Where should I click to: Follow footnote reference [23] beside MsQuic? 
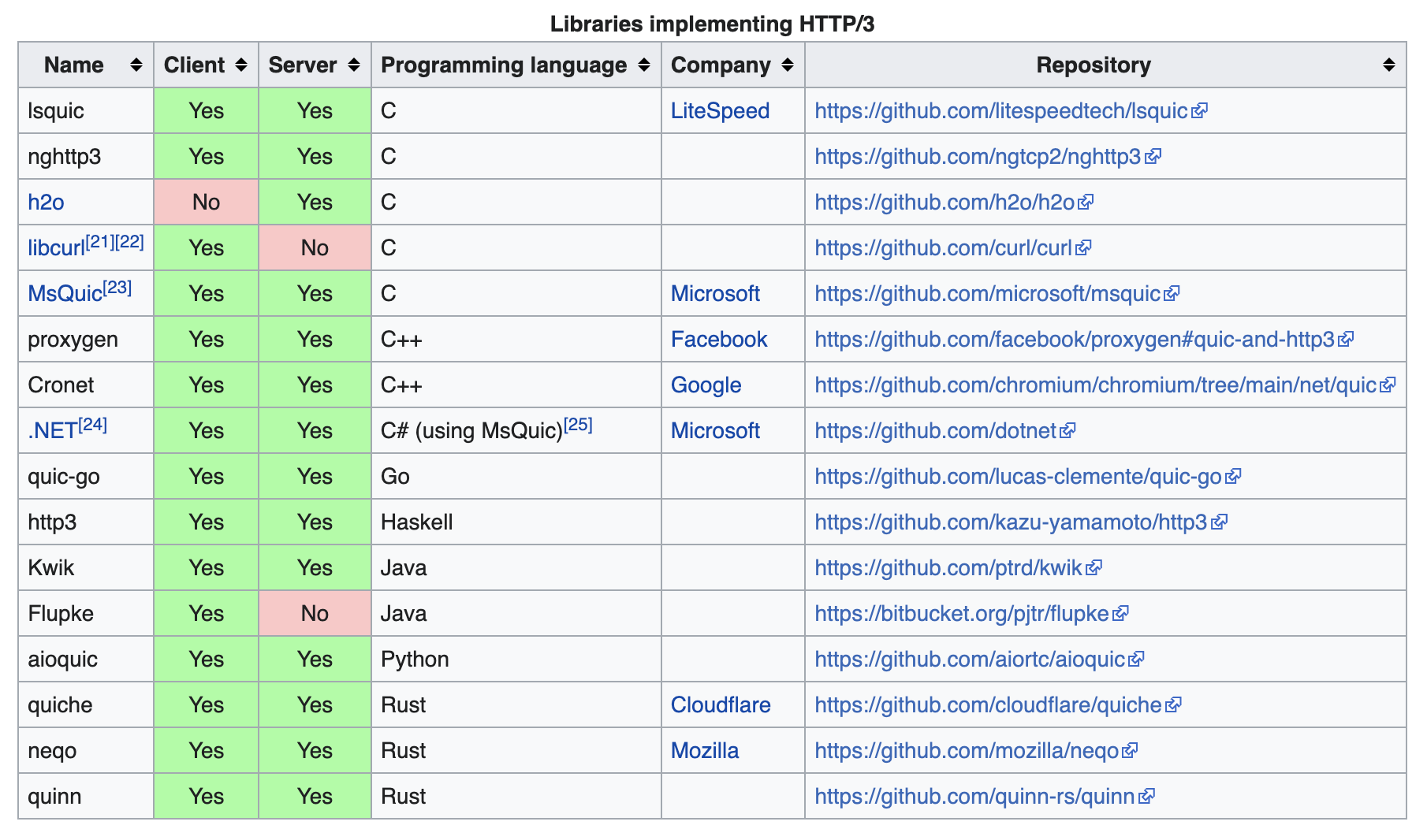coord(117,287)
